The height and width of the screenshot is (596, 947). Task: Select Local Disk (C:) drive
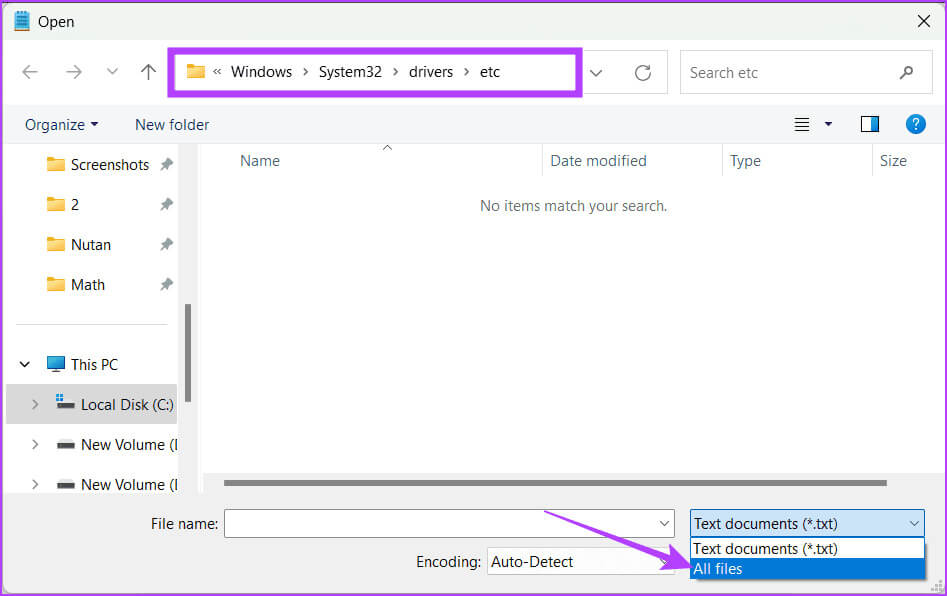coord(114,404)
